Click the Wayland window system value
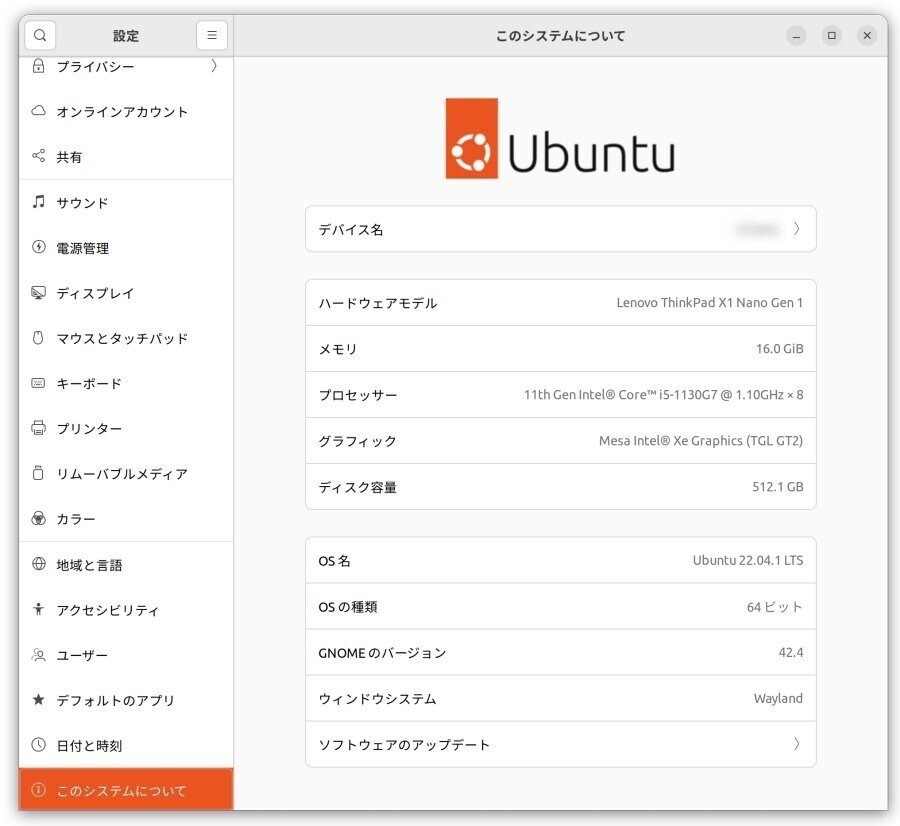 [778, 699]
